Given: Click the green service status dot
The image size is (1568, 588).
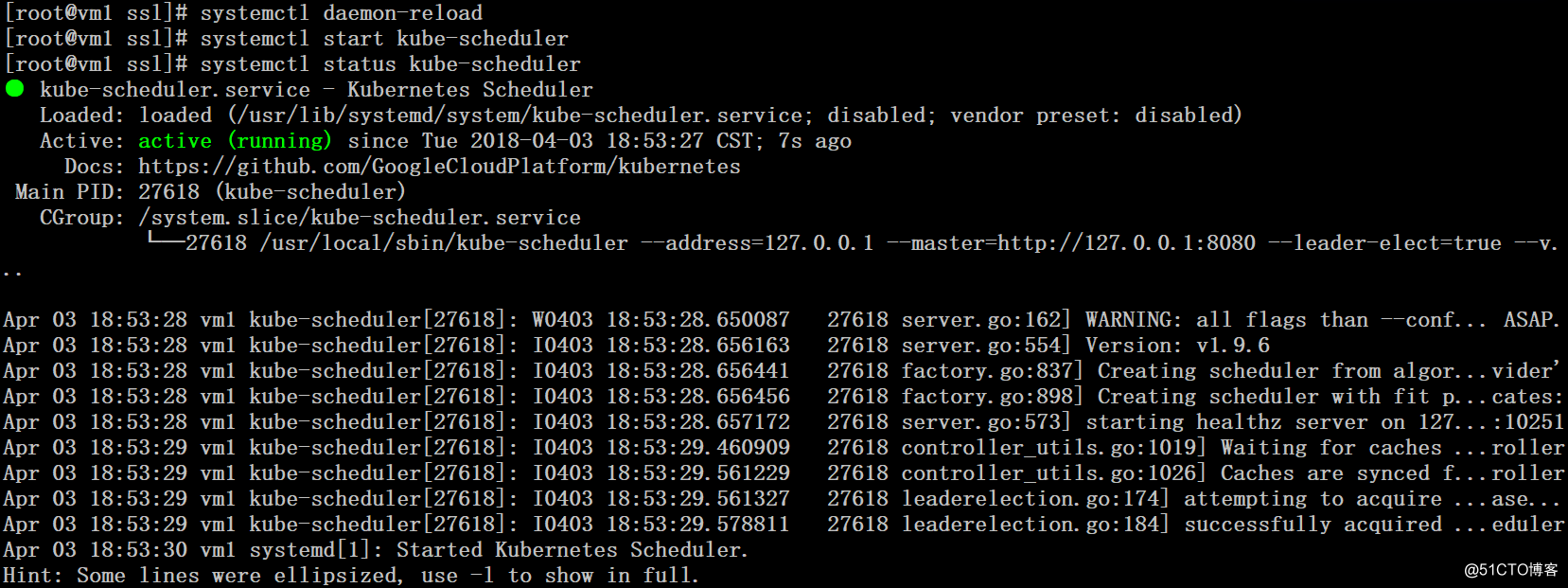Looking at the screenshot, I should coord(14,89).
